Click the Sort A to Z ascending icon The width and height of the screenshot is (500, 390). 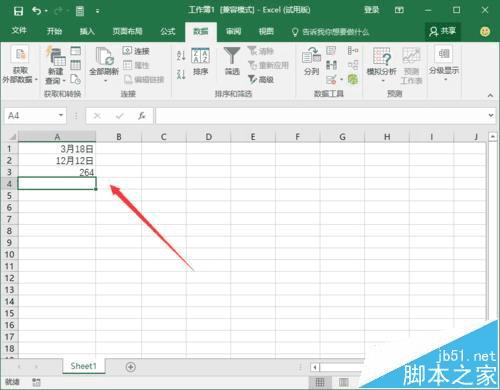[181, 55]
